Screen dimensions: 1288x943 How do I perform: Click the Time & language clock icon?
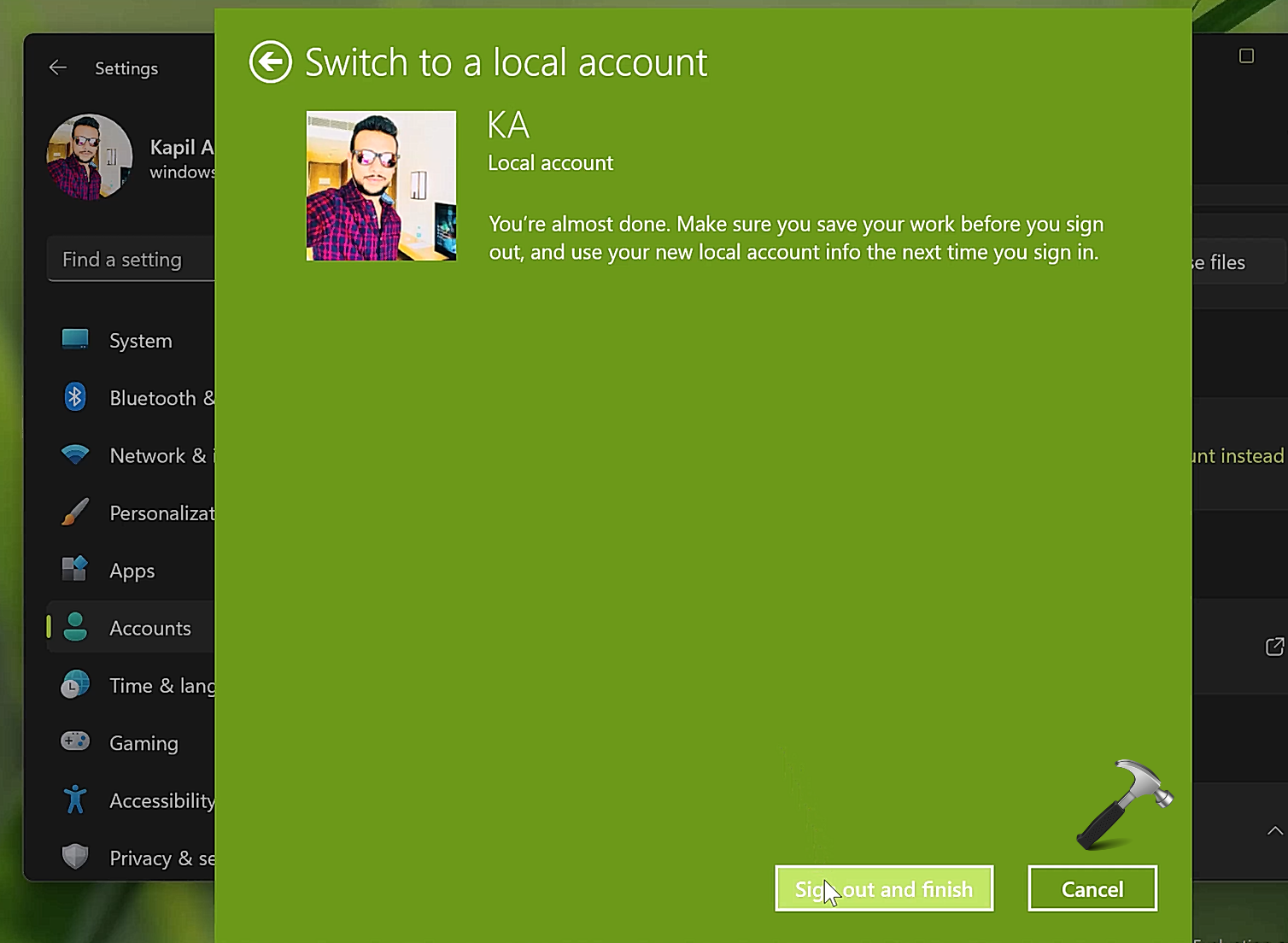tap(75, 685)
